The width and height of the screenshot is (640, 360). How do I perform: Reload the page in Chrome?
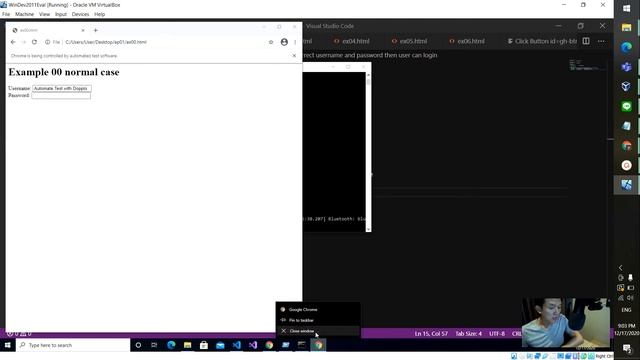pos(34,42)
